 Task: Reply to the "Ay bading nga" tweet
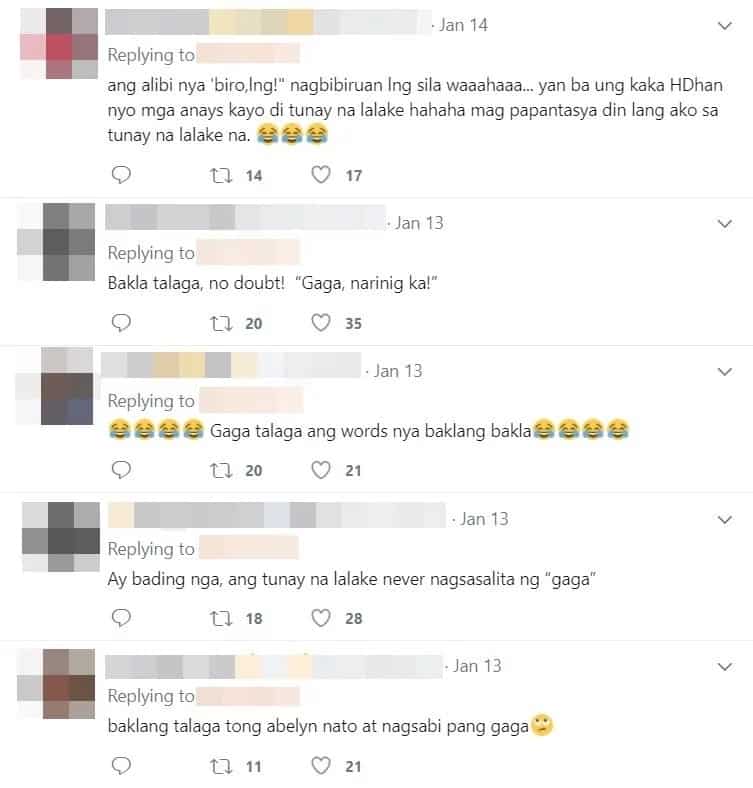[x=121, y=618]
